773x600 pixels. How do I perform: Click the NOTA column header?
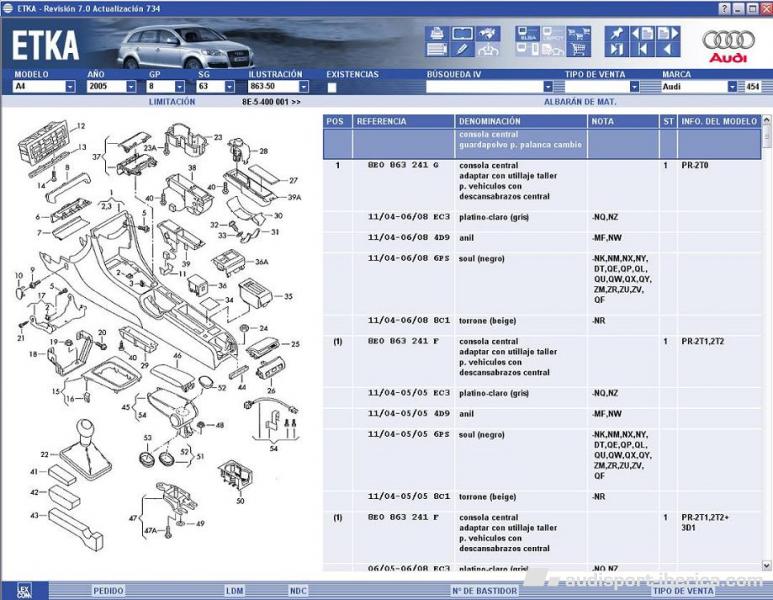point(623,121)
